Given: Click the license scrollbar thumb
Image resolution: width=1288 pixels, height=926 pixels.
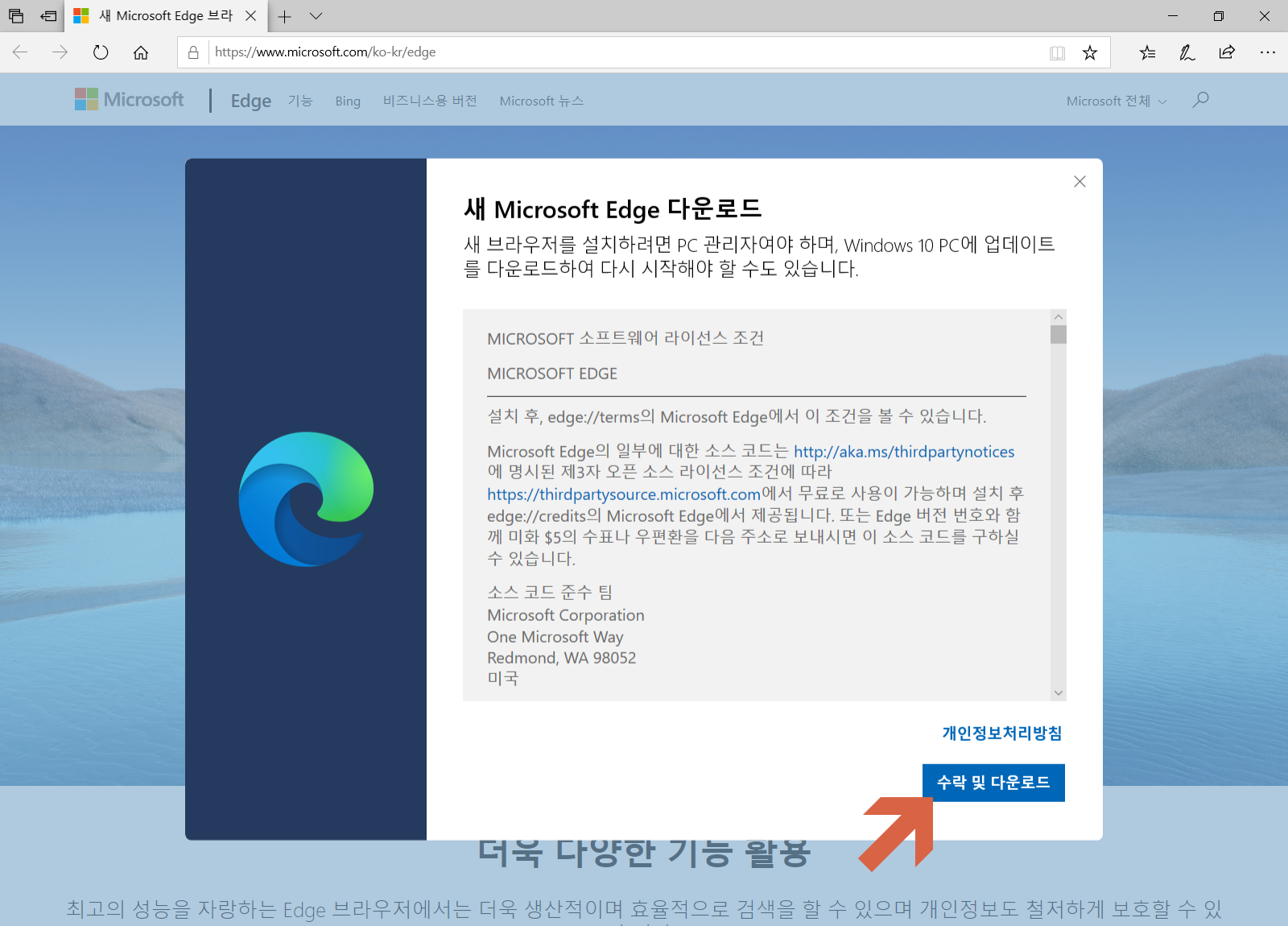Looking at the screenshot, I should pos(1059,334).
